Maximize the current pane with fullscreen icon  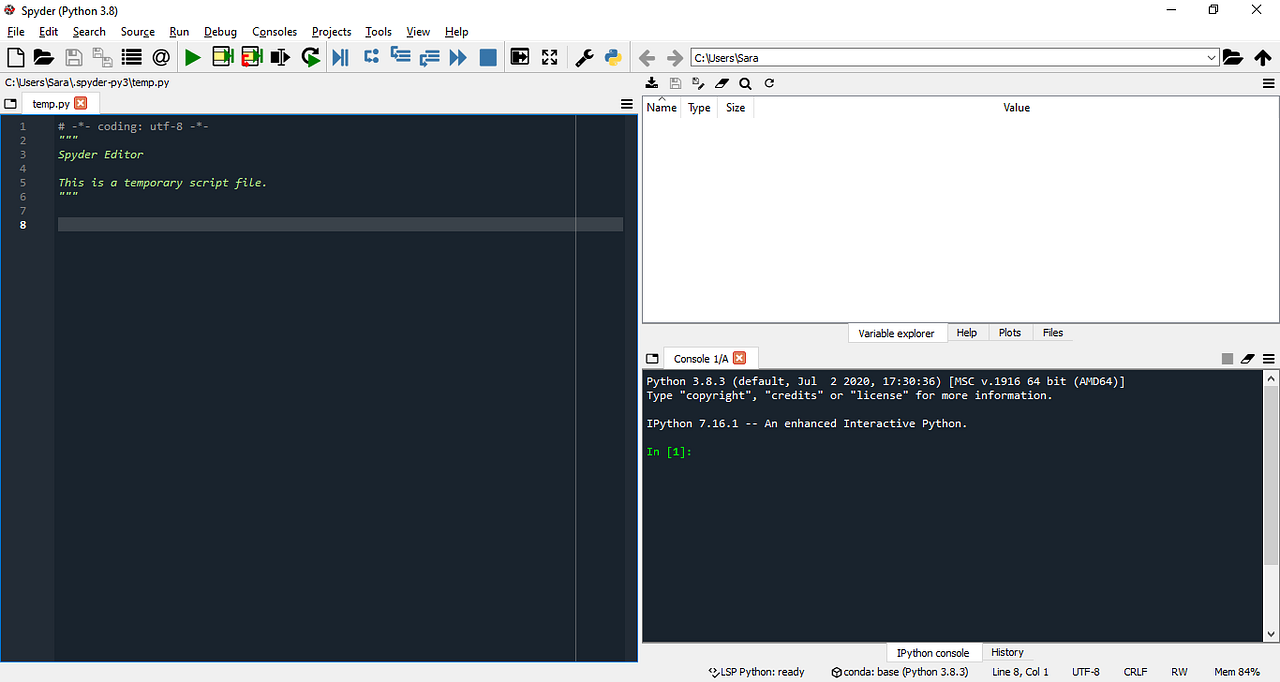[x=549, y=57]
